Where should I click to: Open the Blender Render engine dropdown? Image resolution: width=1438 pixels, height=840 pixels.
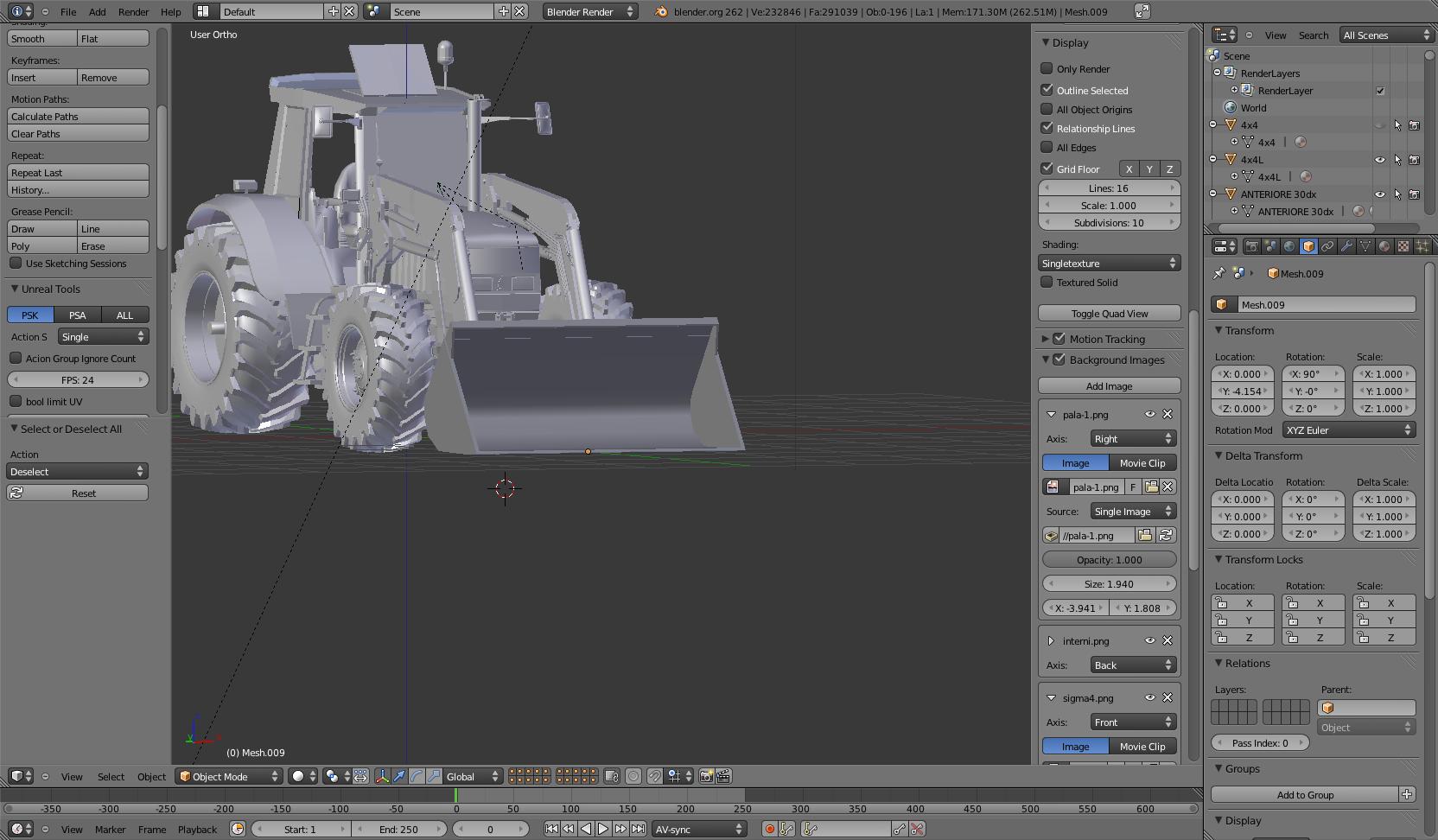click(x=590, y=11)
